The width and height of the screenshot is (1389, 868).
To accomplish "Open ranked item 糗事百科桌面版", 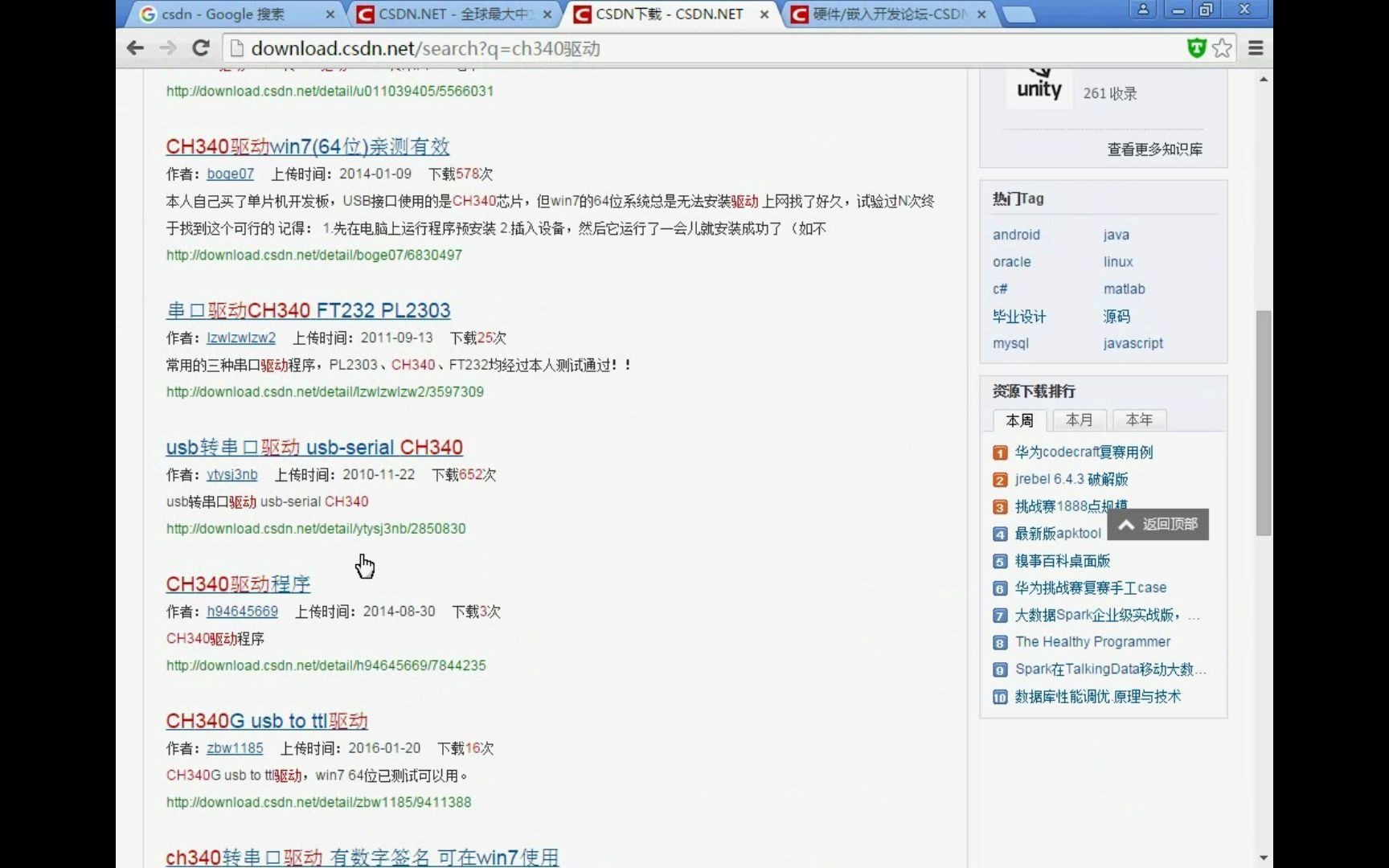I will [1062, 560].
